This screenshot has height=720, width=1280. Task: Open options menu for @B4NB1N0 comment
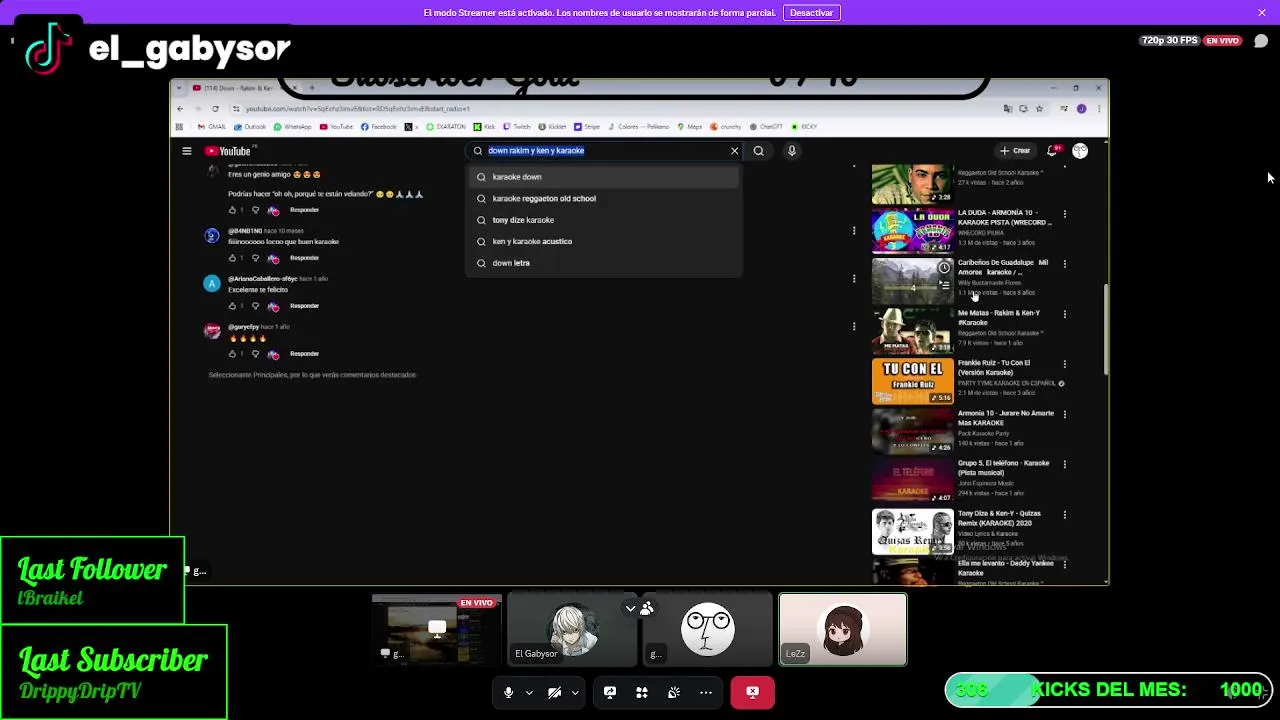(x=854, y=231)
